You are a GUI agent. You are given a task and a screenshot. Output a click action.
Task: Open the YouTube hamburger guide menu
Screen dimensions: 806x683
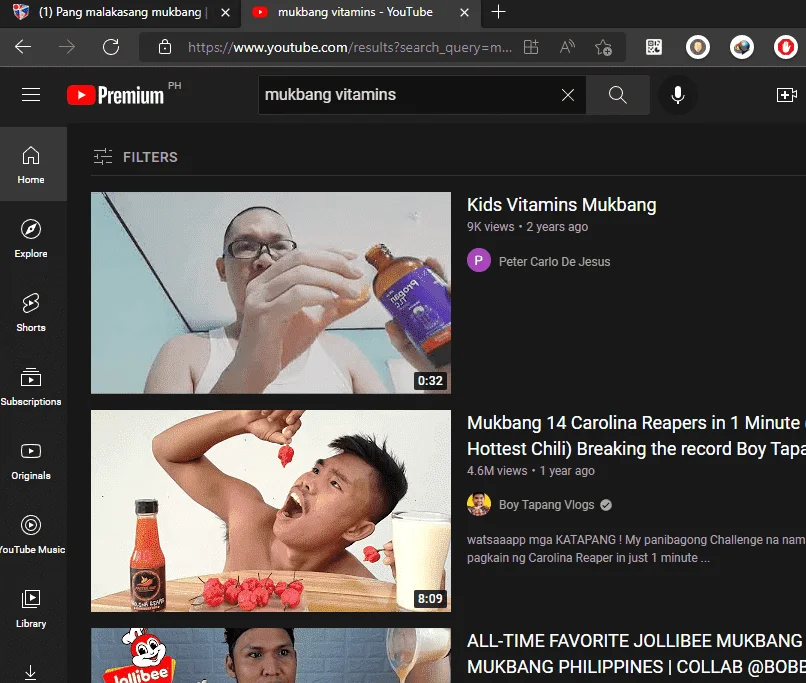tap(31, 95)
